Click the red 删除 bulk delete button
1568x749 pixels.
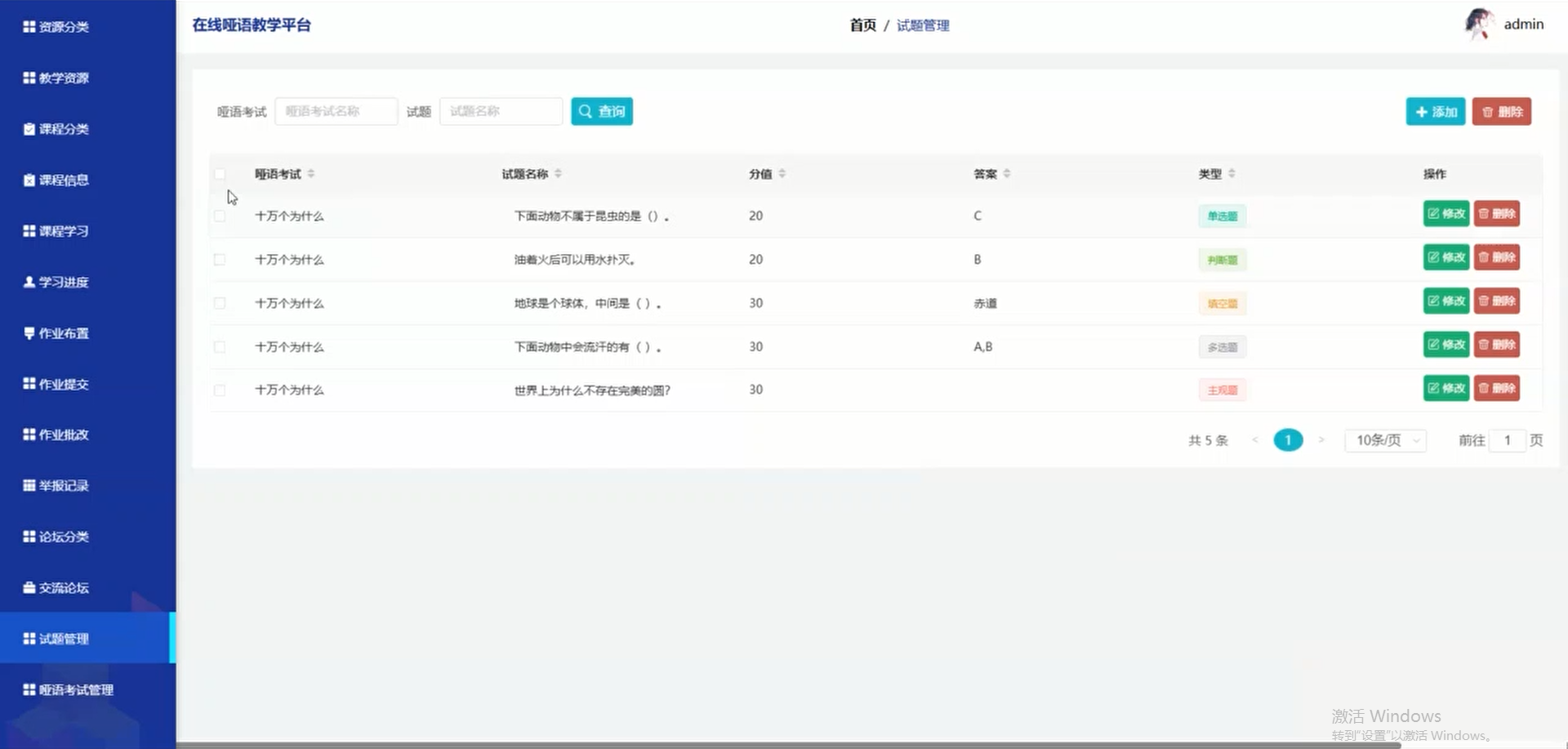point(1502,111)
